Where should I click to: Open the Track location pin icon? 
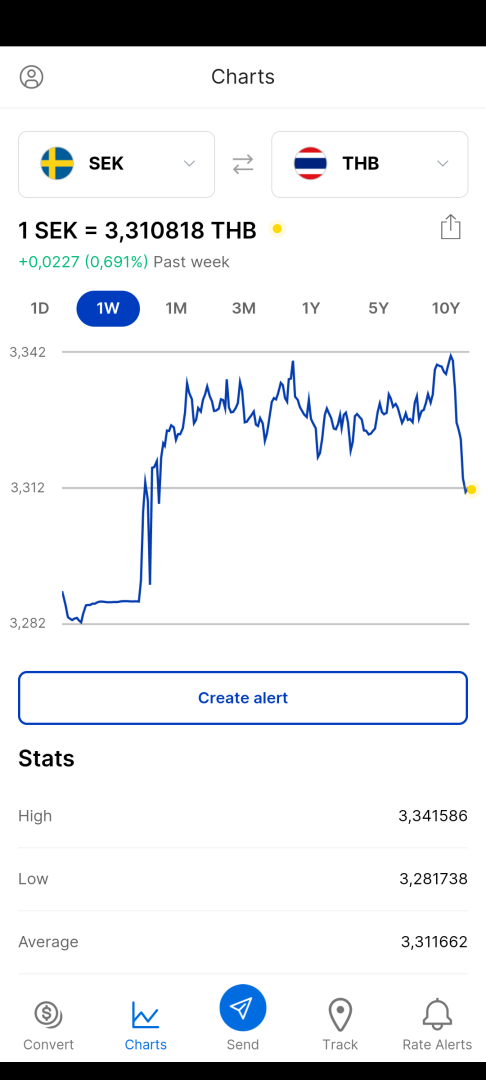(340, 1015)
